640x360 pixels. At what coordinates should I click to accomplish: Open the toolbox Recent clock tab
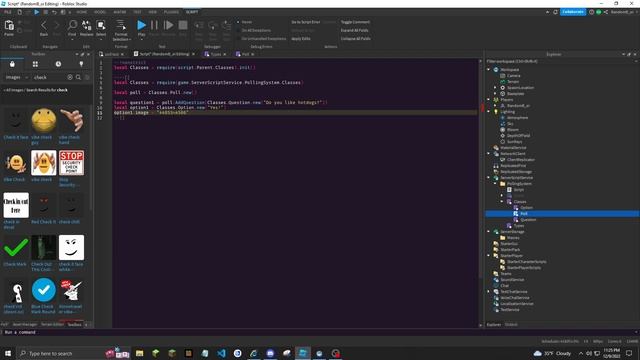[x=58, y=64]
